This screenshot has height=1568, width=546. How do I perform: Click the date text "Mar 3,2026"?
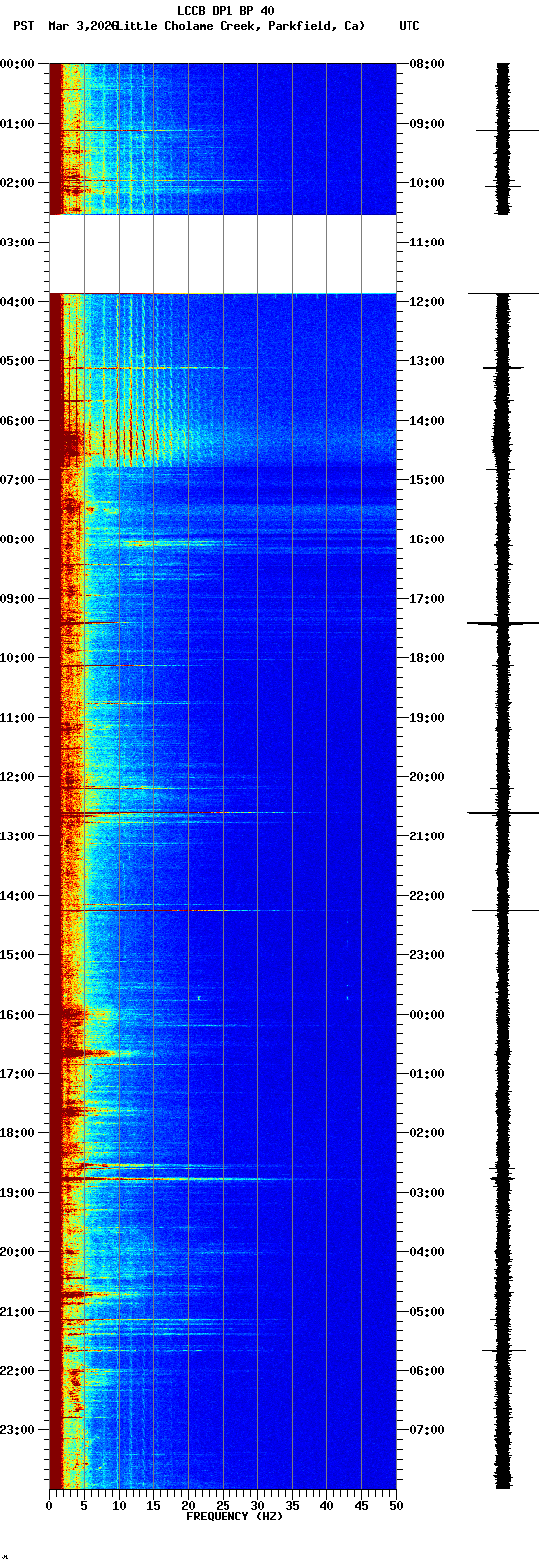coord(82,25)
